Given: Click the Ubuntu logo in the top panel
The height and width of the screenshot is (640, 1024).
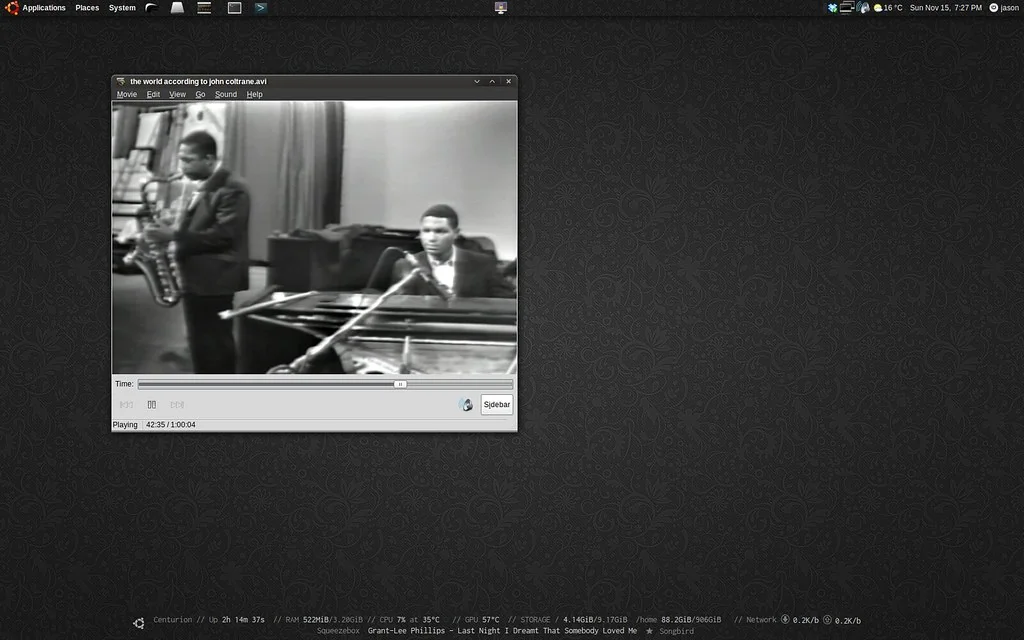Looking at the screenshot, I should (11, 8).
